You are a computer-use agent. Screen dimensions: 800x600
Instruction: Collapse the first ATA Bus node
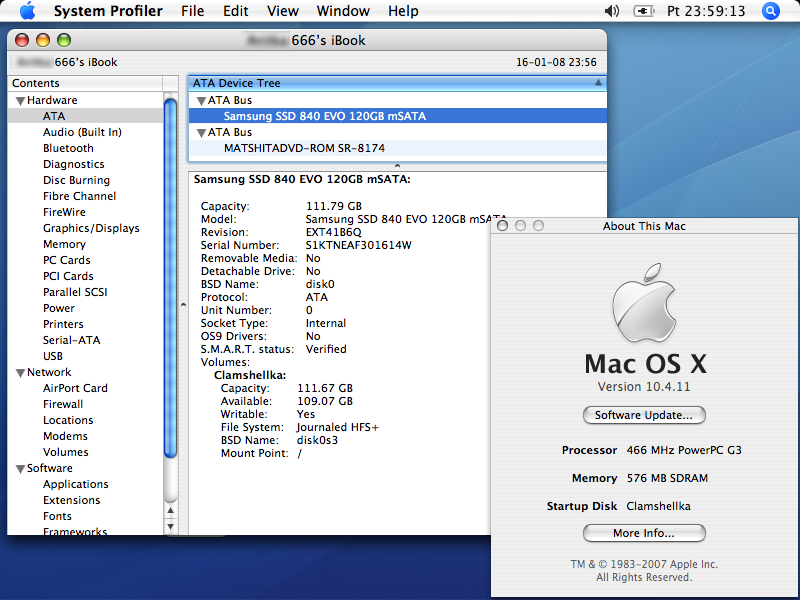(x=202, y=101)
